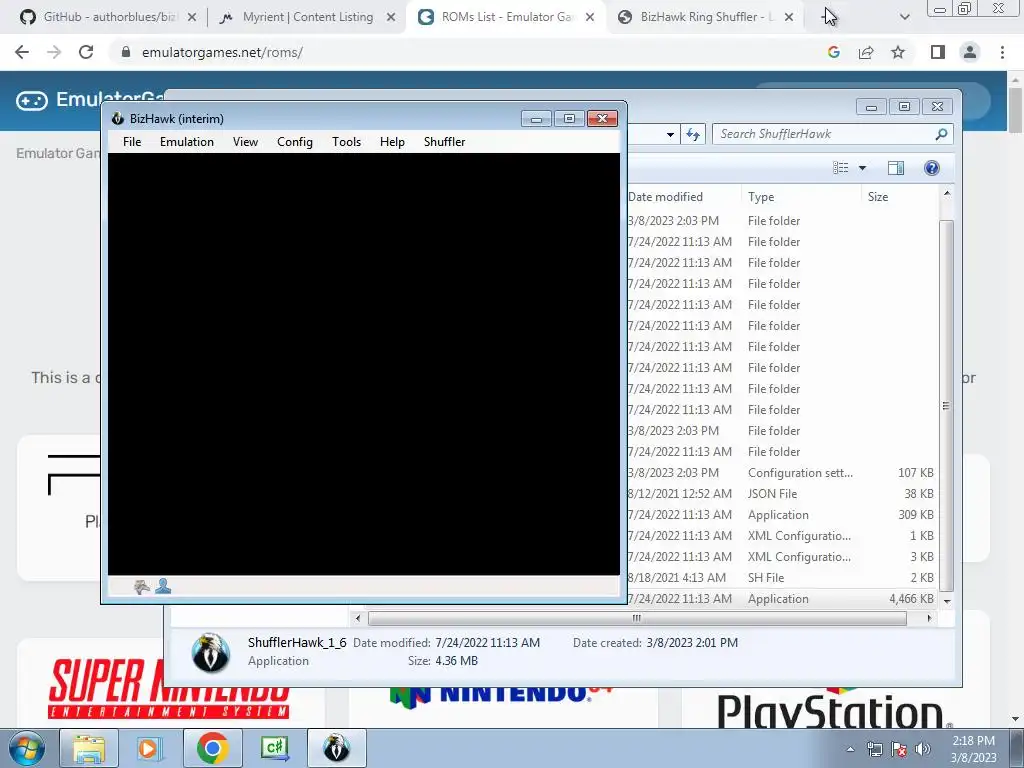Change your view icon in Explorer
The image size is (1024, 768).
coord(840,168)
